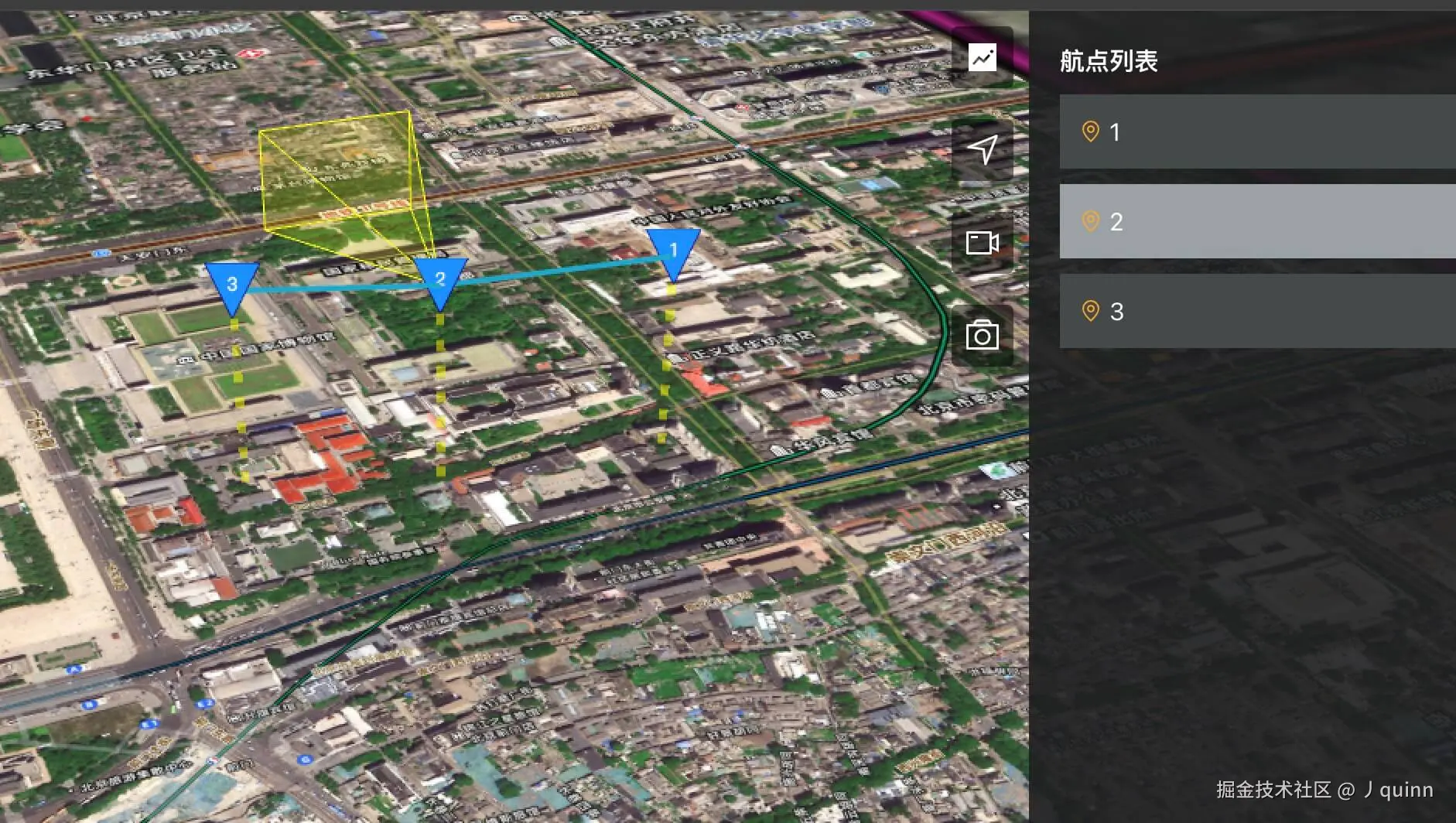Click the route line between waypoints 1 and 2
The width and height of the screenshot is (1456, 823).
[561, 270]
